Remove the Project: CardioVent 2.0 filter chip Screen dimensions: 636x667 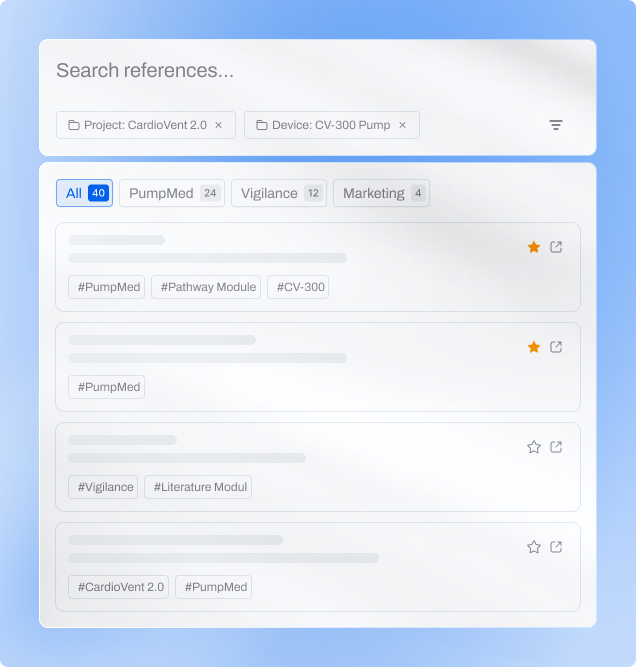[218, 125]
